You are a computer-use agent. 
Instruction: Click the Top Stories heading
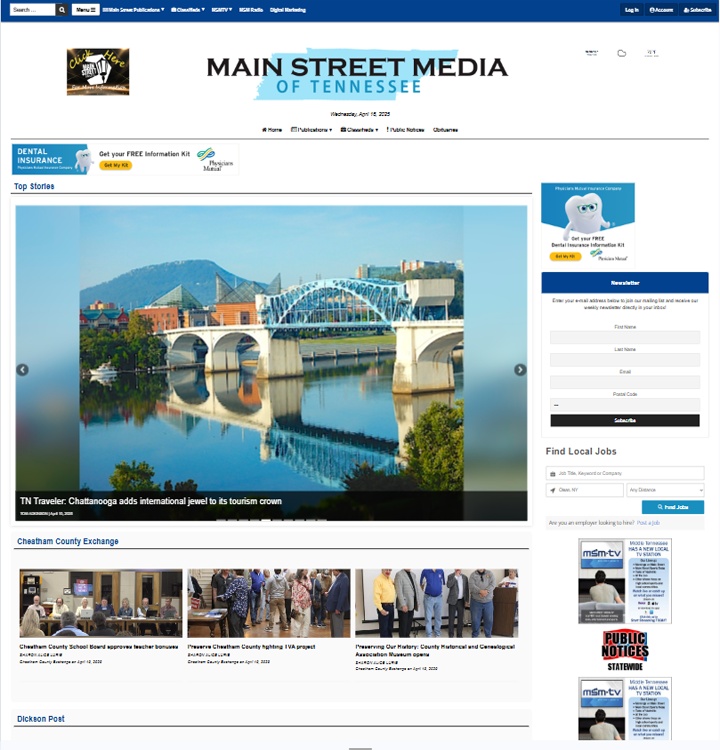pos(34,187)
